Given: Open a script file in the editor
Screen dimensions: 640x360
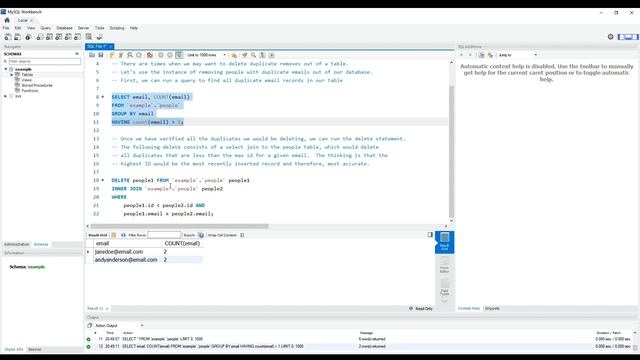Looking at the screenshot, I should (x=92, y=55).
